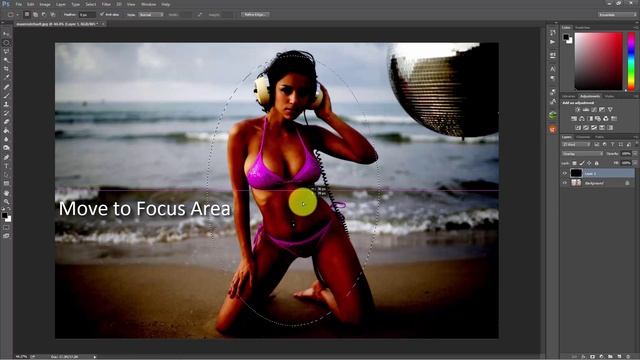This screenshot has width=640, height=360.
Task: Select the Lasso tool
Action: 6,52
